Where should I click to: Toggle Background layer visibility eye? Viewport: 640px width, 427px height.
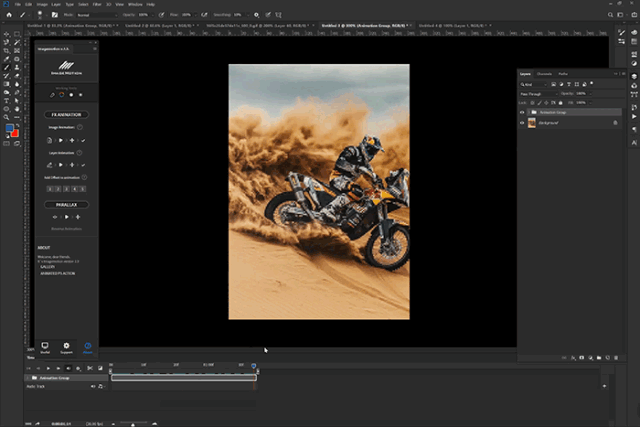point(522,123)
